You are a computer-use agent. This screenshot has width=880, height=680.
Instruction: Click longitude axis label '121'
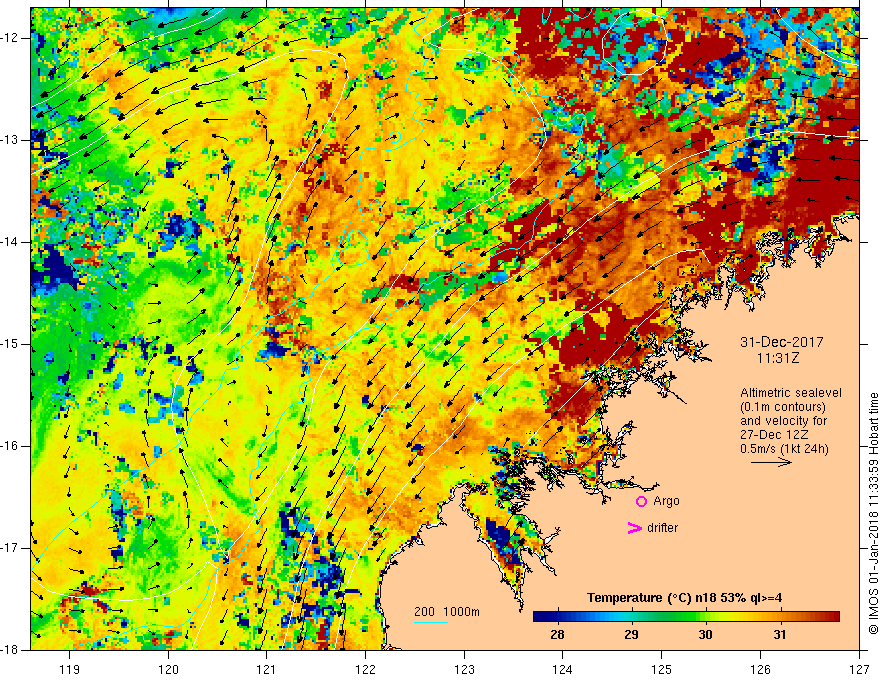point(267,669)
